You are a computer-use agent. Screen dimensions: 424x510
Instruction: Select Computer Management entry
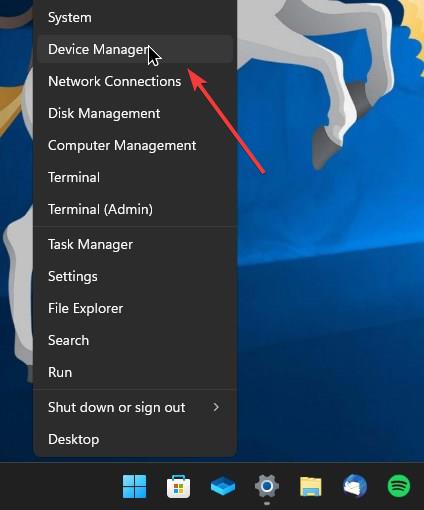pyautogui.click(x=135, y=145)
